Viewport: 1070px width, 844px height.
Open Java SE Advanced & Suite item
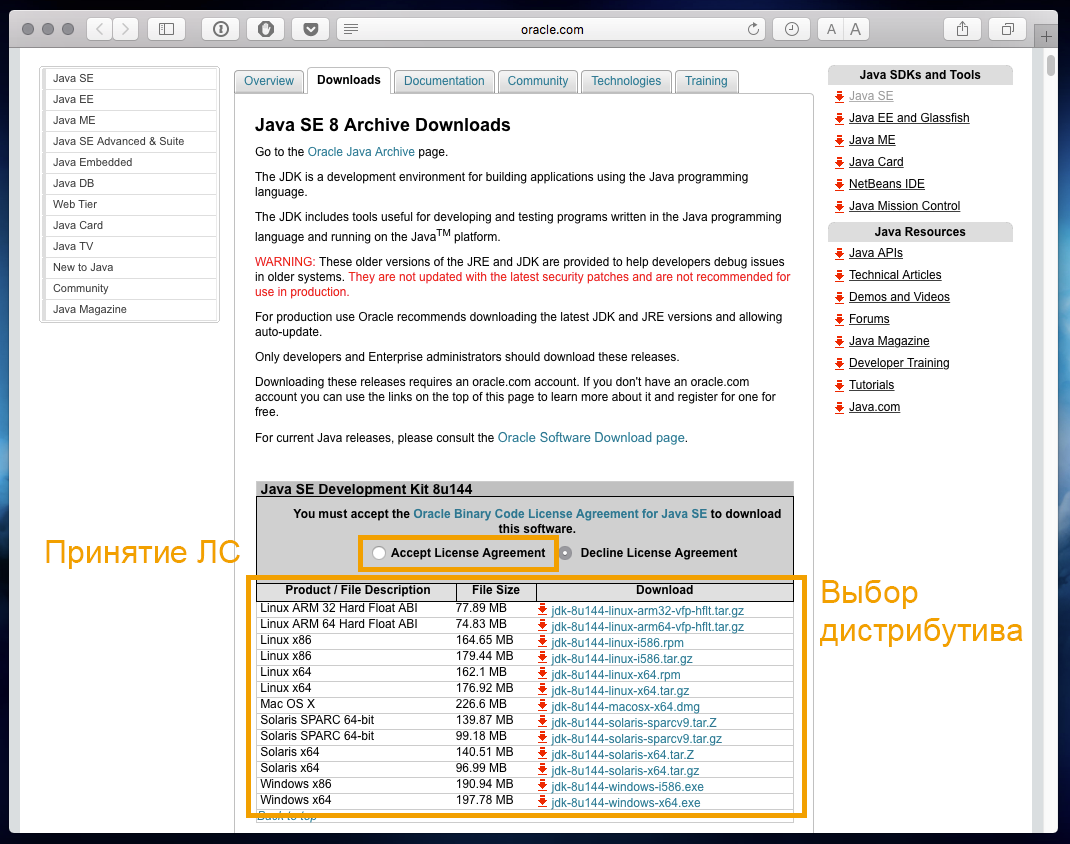pos(130,141)
